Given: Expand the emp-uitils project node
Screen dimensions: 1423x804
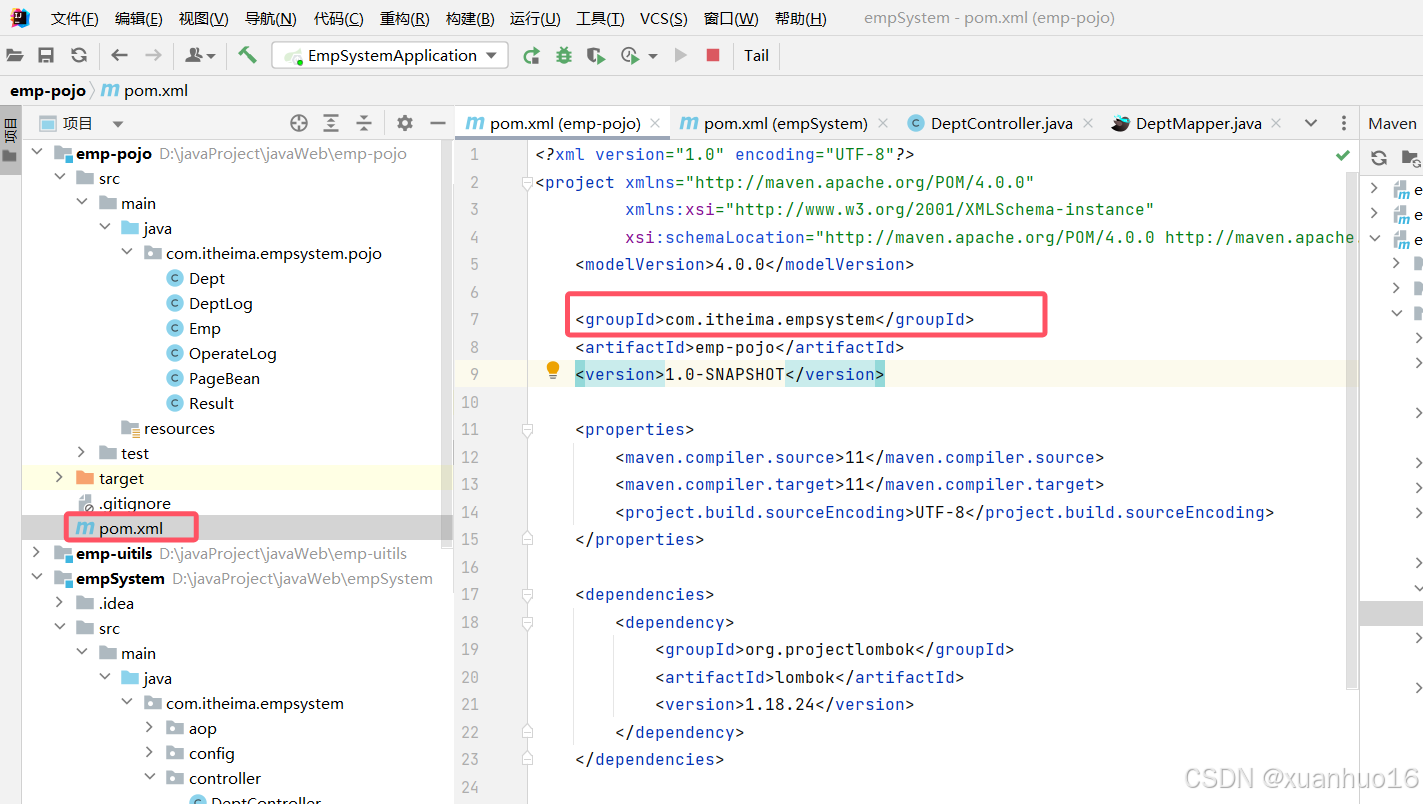Looking at the screenshot, I should 36,553.
